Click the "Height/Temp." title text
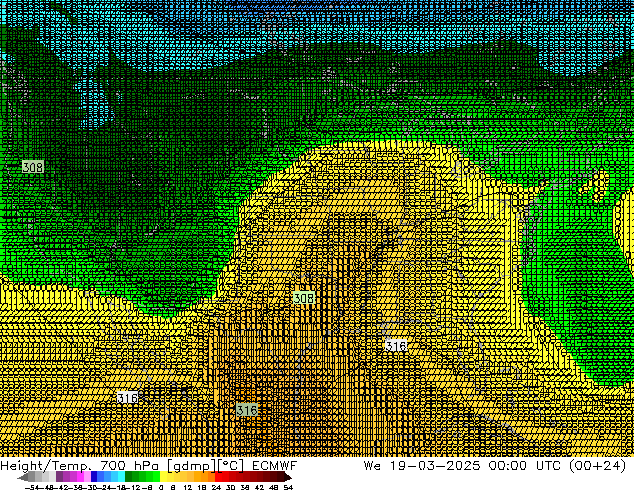The width and height of the screenshot is (634, 490). point(46,465)
